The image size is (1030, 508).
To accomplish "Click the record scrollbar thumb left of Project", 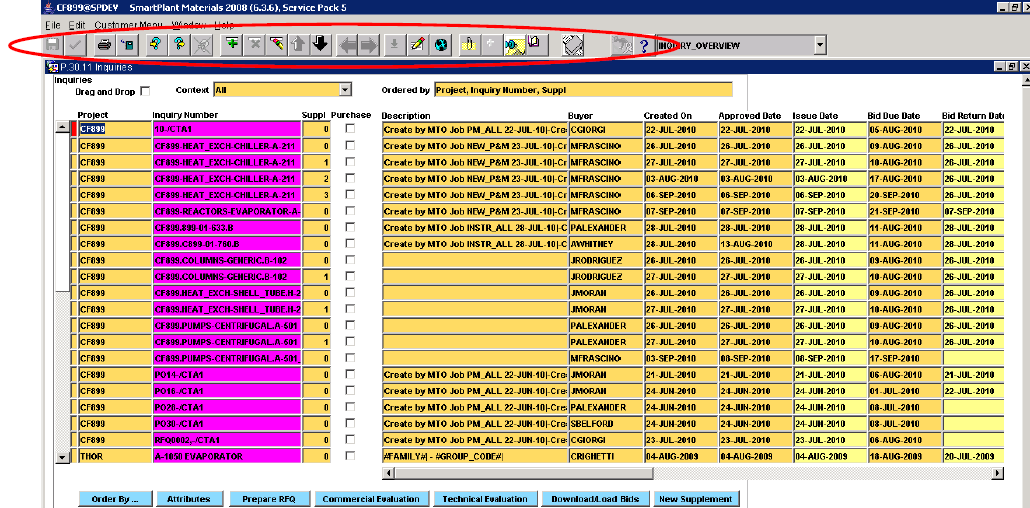I will pos(62,212).
